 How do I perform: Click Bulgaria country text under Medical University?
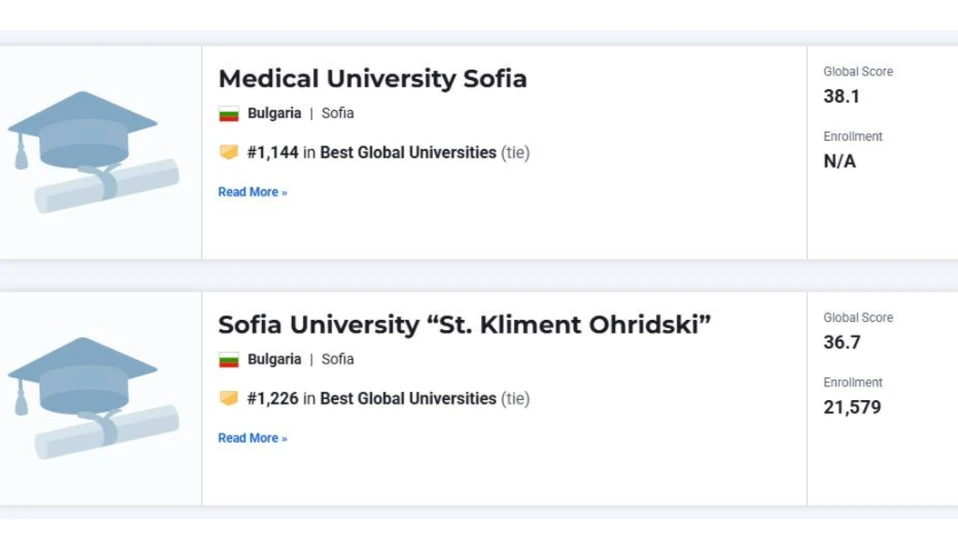point(274,114)
